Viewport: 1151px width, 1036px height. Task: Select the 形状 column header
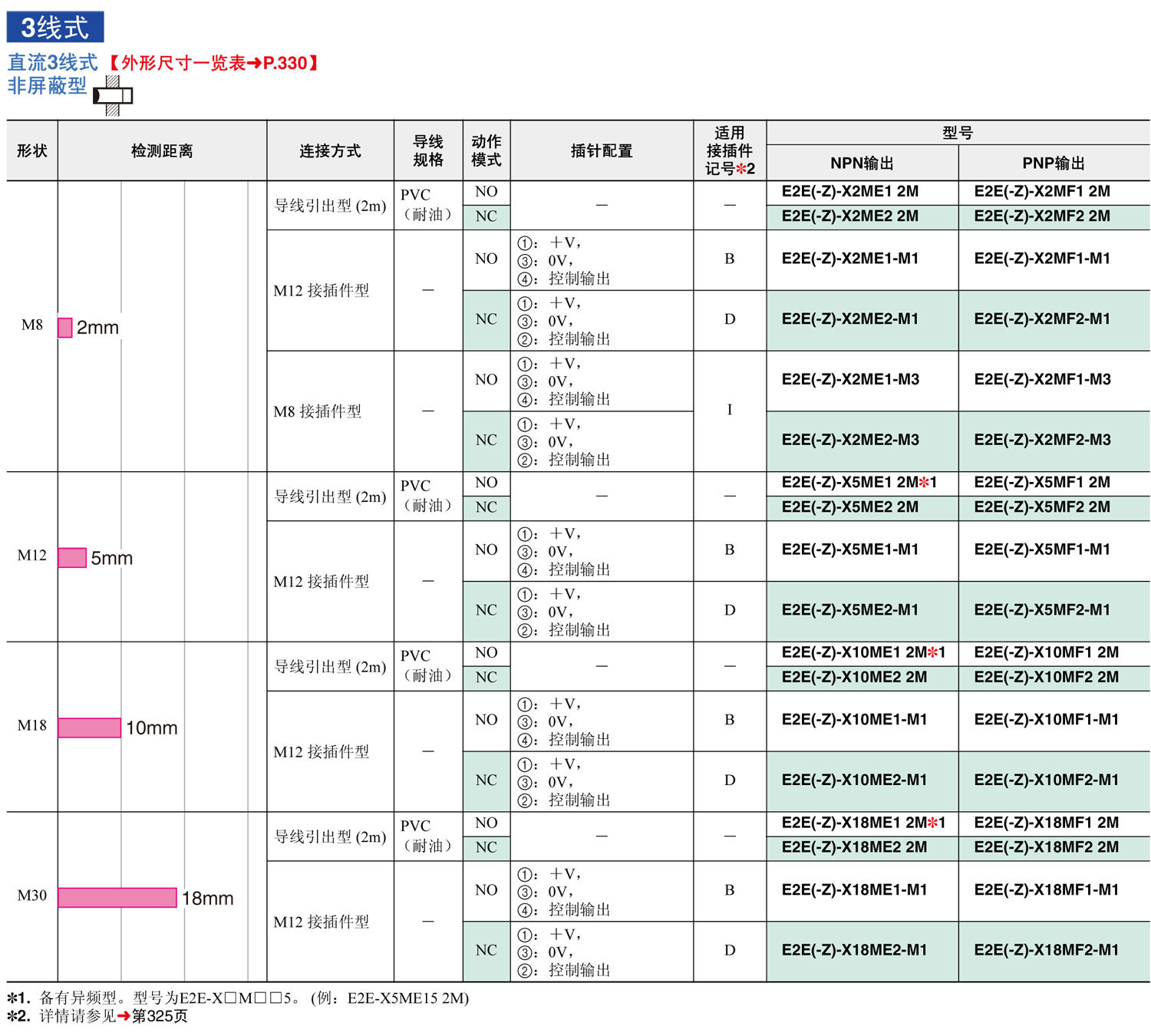[32, 150]
